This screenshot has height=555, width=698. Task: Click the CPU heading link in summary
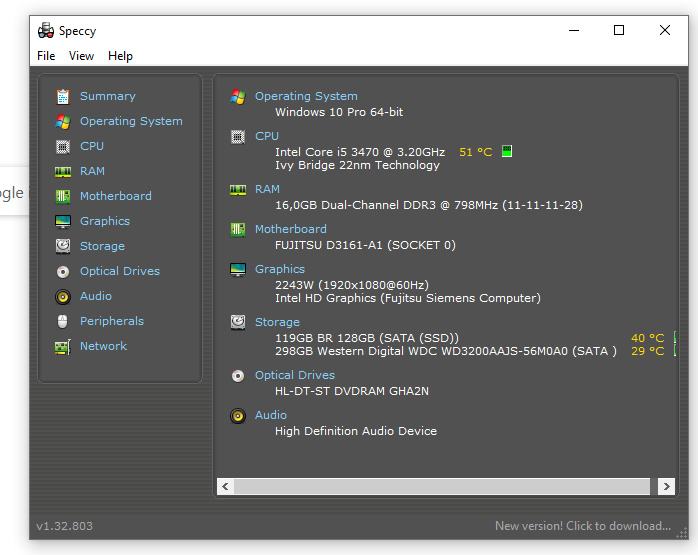point(267,136)
